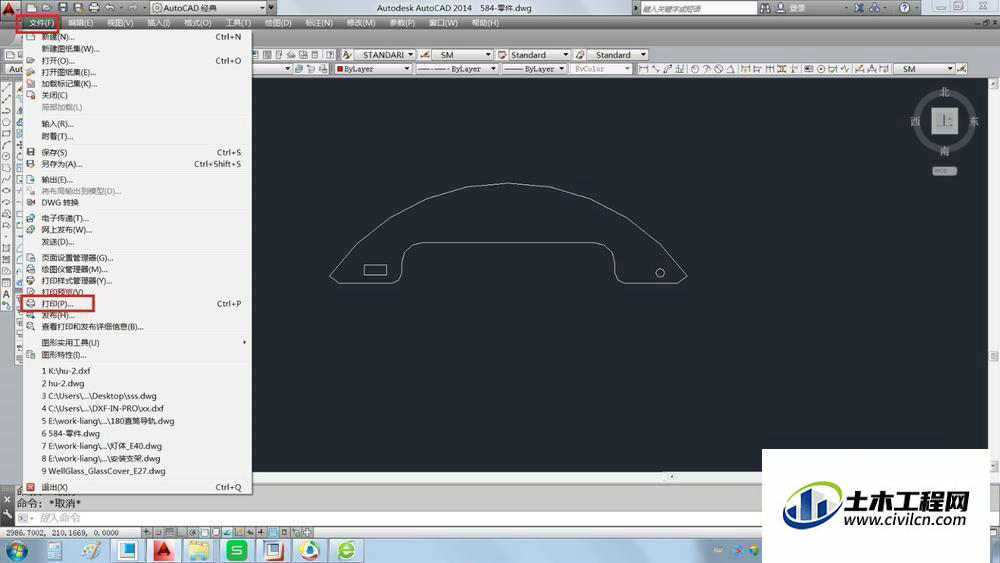Toggle Ortho Mode in status bar

pyautogui.click(x=181, y=532)
